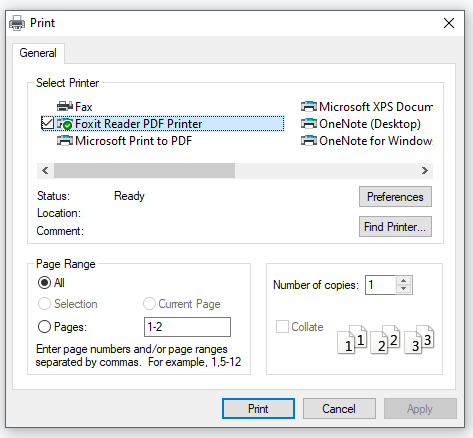Click the printer icon in title bar
Screen dimensions: 473x438
coord(17,23)
